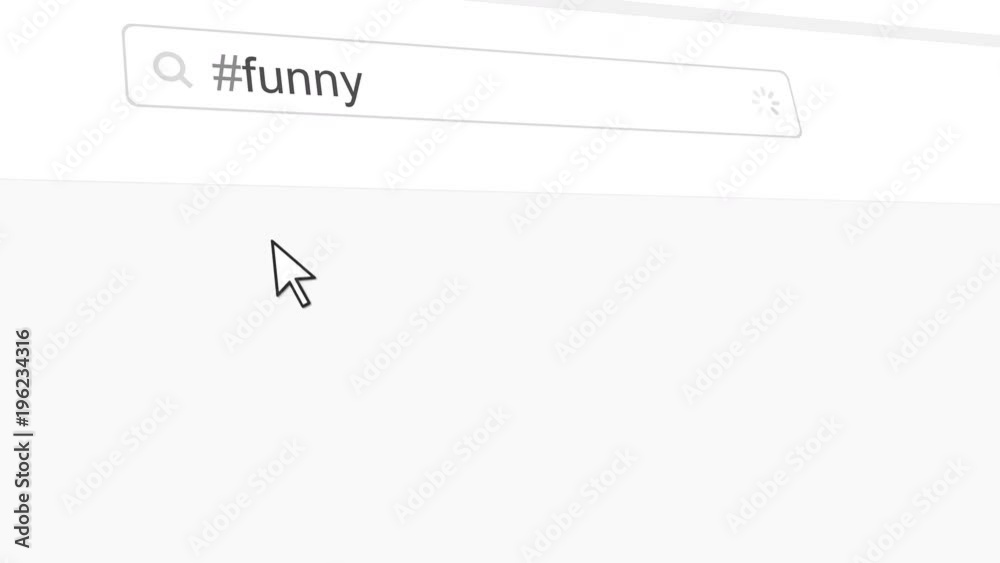Click the loading spinner in the search box
1000x563 pixels.
click(766, 102)
